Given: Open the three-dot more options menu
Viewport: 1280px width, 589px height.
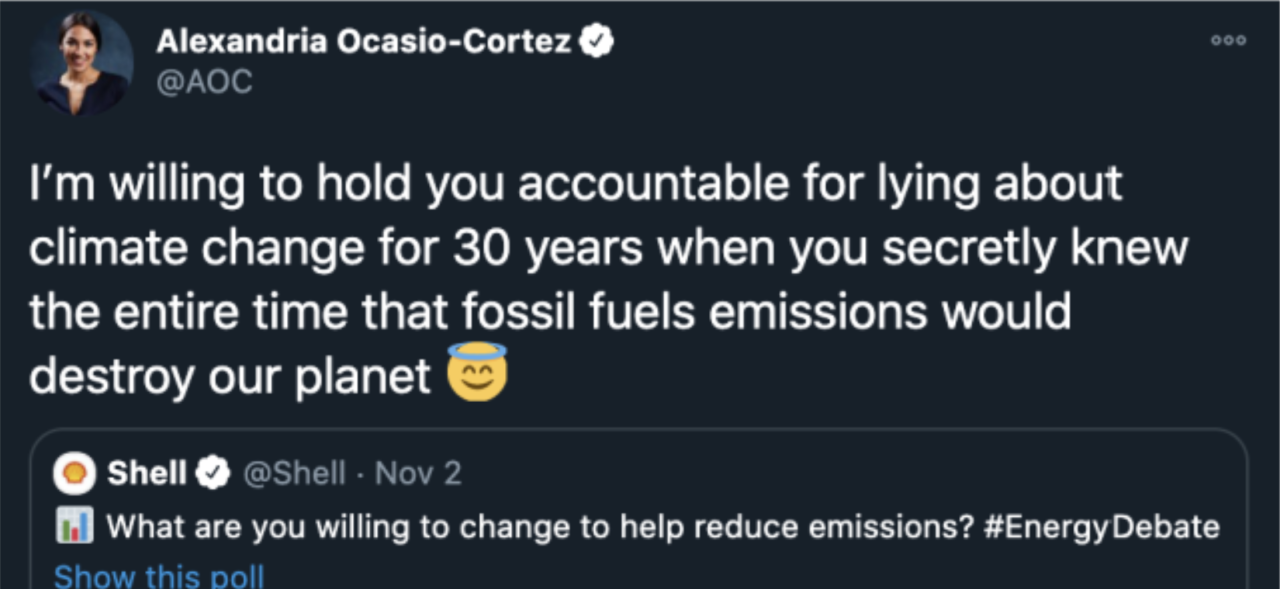Looking at the screenshot, I should click(1228, 41).
